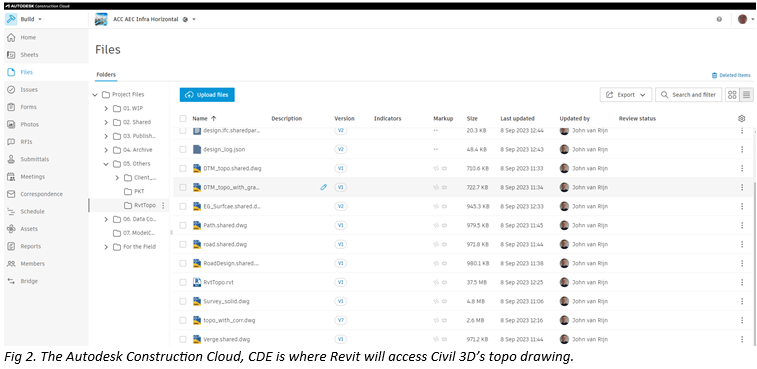The image size is (757, 369).
Task: Open Members in the sidebar
Action: [x=32, y=263]
